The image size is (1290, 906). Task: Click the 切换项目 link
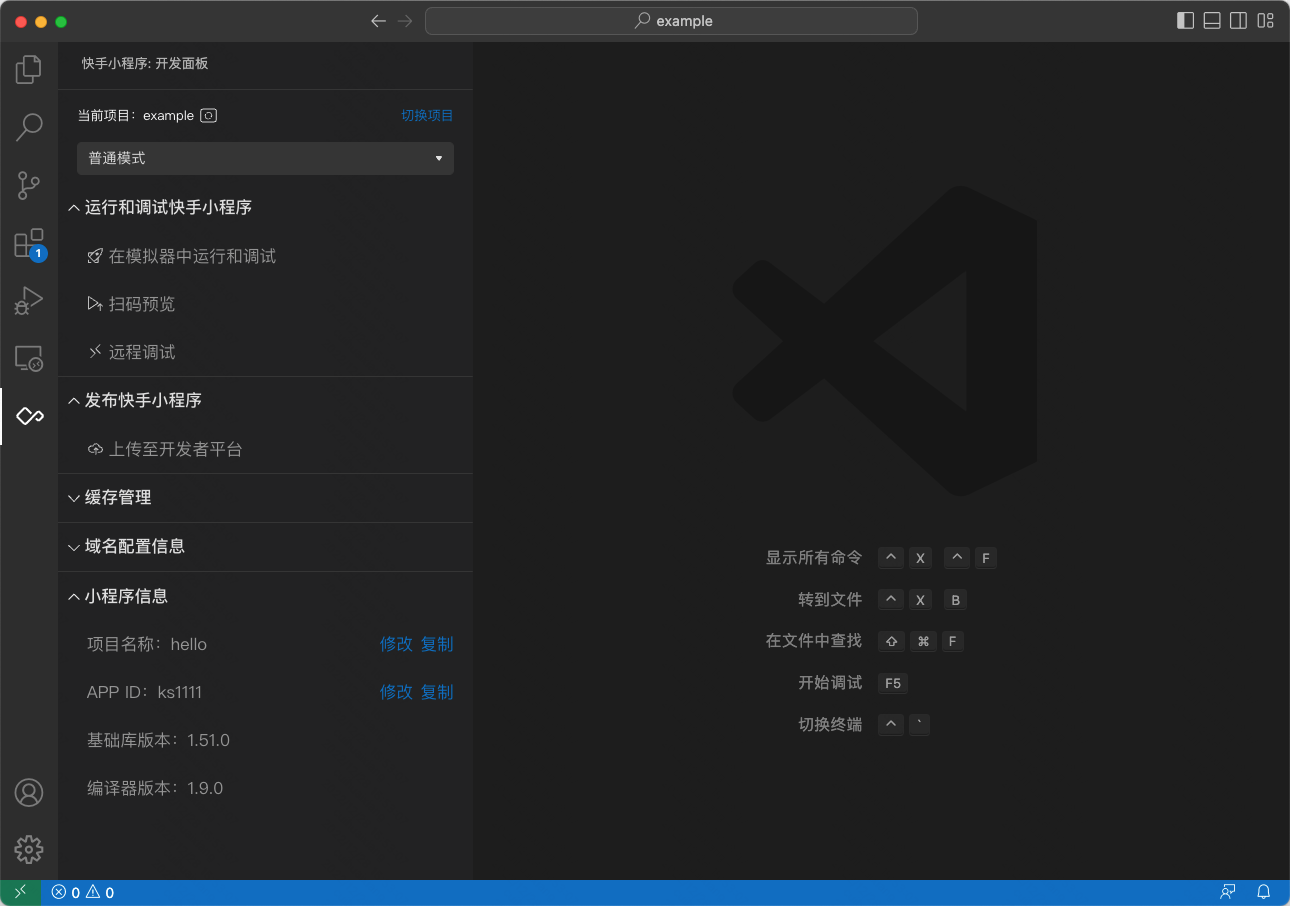click(427, 115)
